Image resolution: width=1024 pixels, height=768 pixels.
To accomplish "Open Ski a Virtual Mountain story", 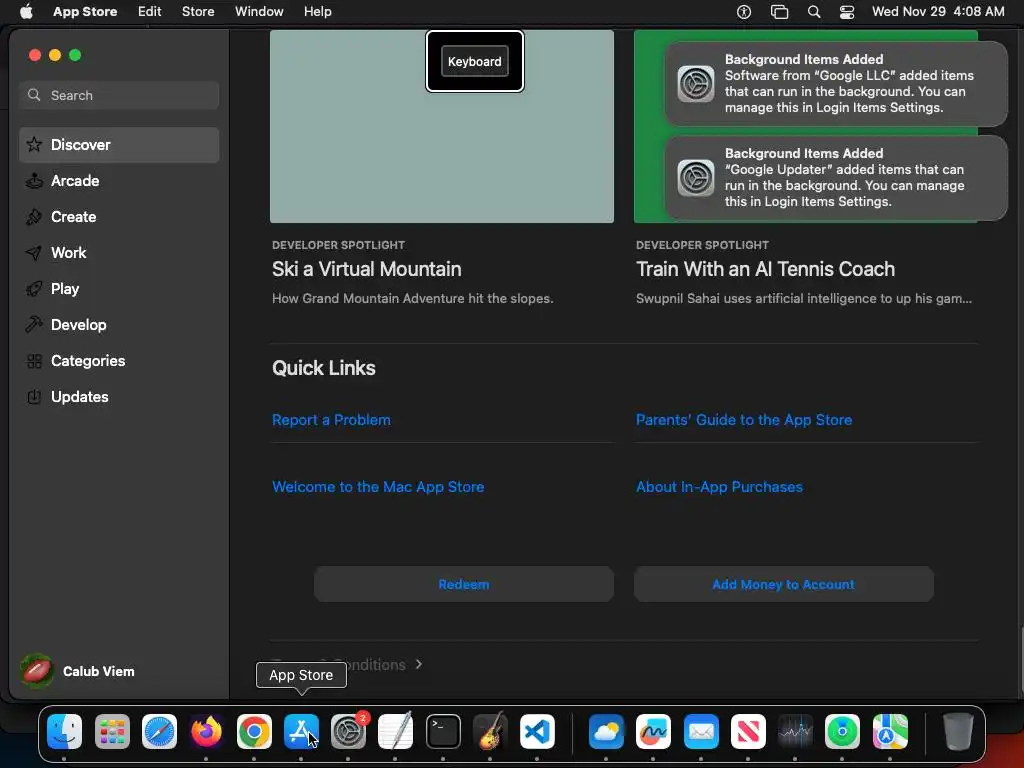I will 366,268.
